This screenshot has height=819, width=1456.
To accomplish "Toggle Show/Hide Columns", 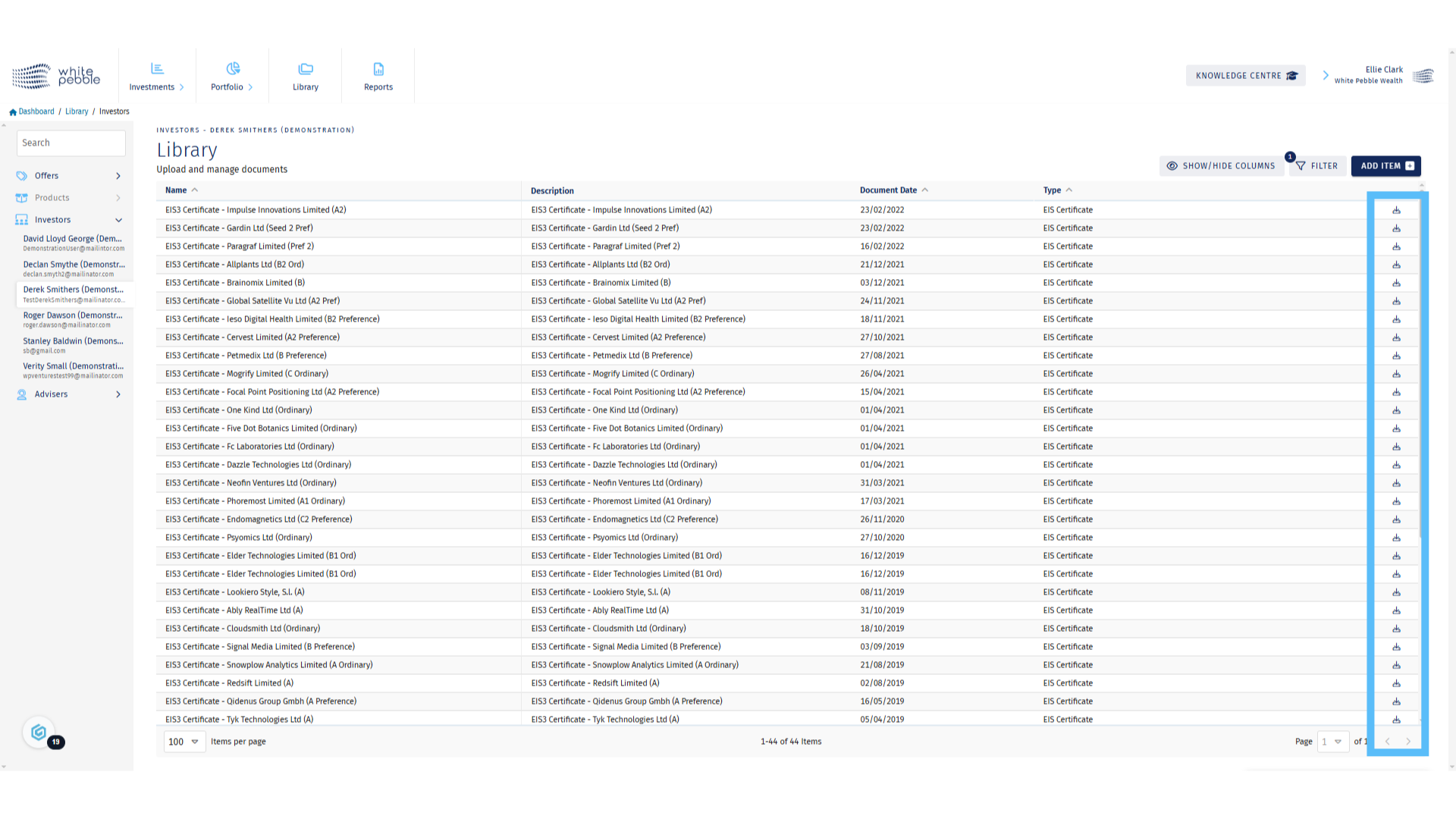I will (1221, 166).
